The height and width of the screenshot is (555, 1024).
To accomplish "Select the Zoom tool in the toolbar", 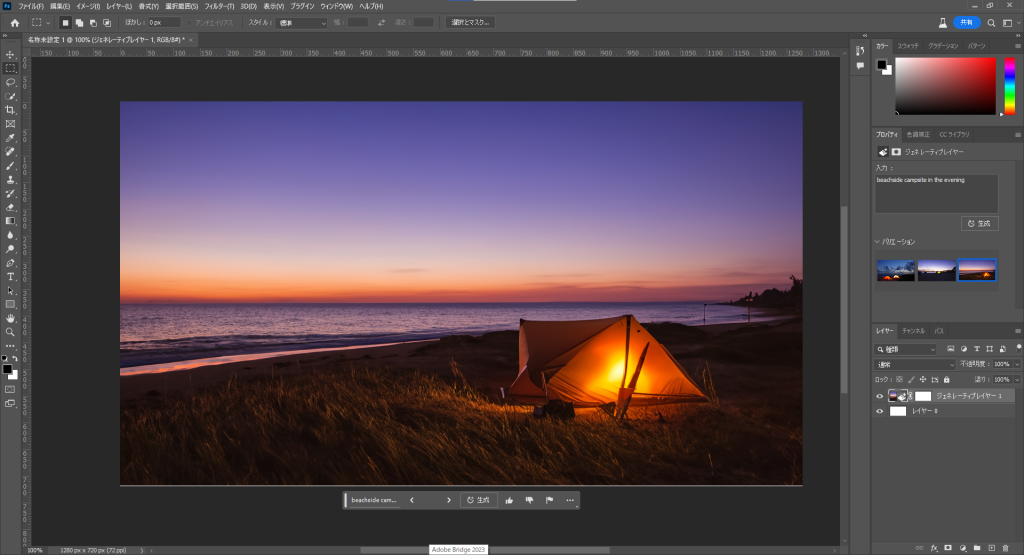I will 10,331.
